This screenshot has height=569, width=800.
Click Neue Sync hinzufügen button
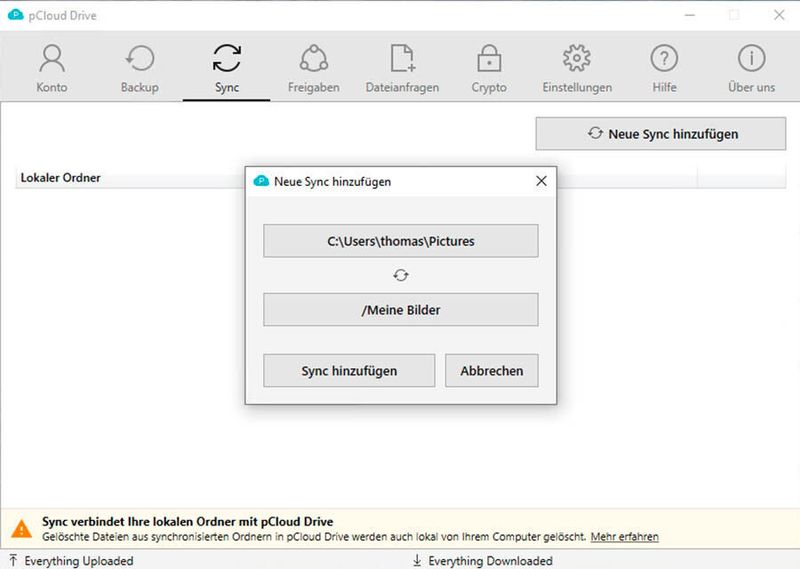point(661,134)
